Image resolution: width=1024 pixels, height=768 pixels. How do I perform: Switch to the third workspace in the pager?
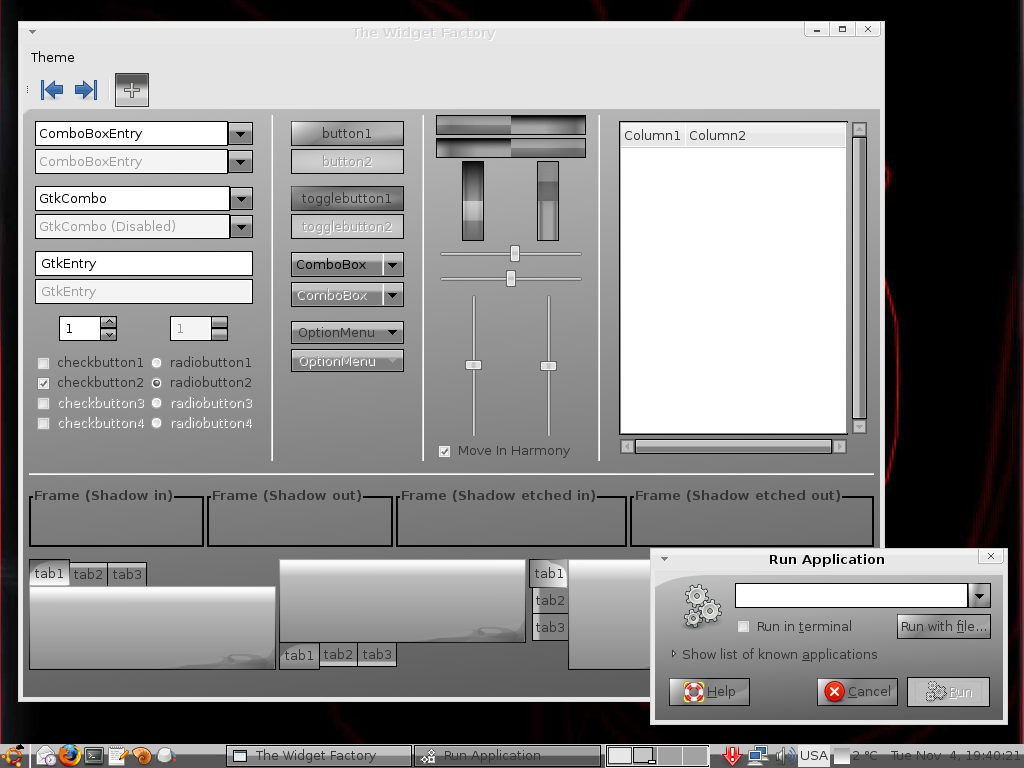(x=669, y=756)
